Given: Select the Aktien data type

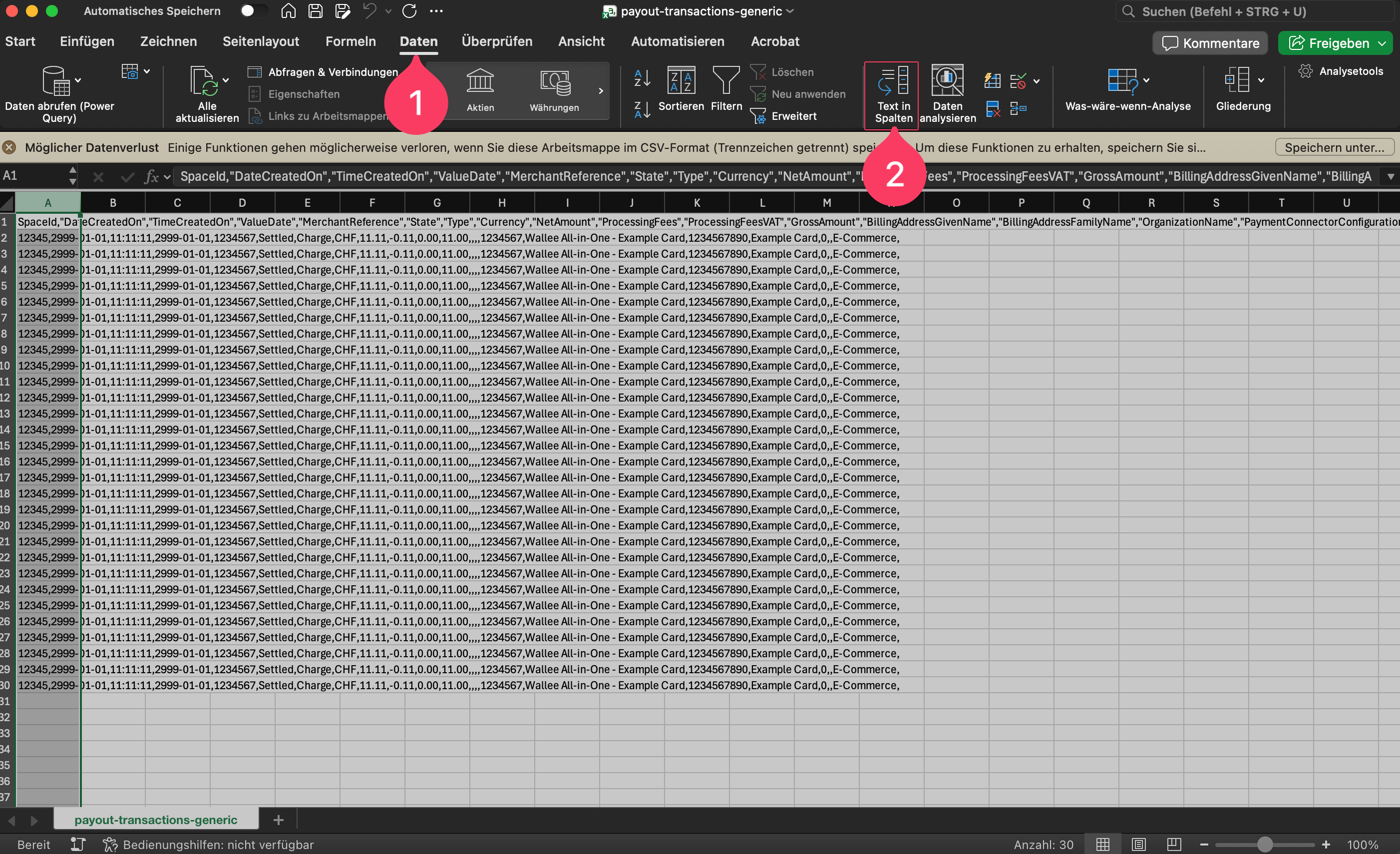Looking at the screenshot, I should pyautogui.click(x=480, y=91).
